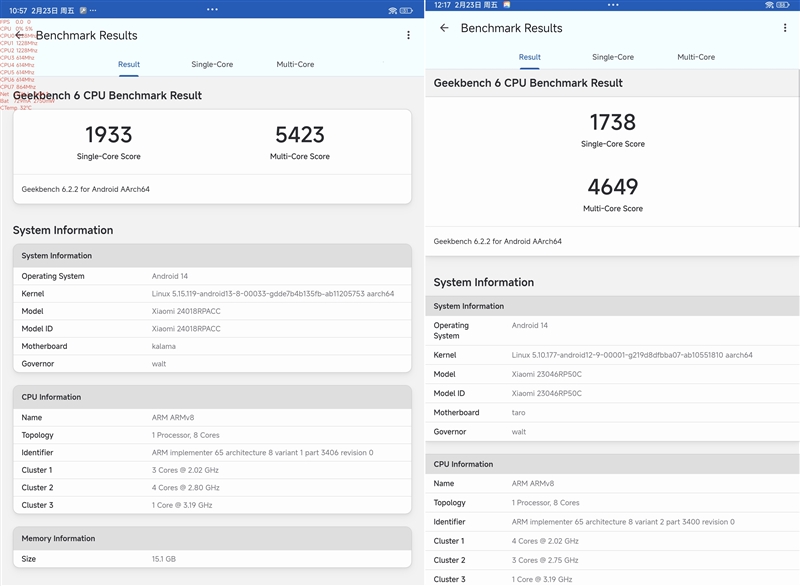Select the Result tab in right panel
This screenshot has height=586, width=800.
[529, 57]
